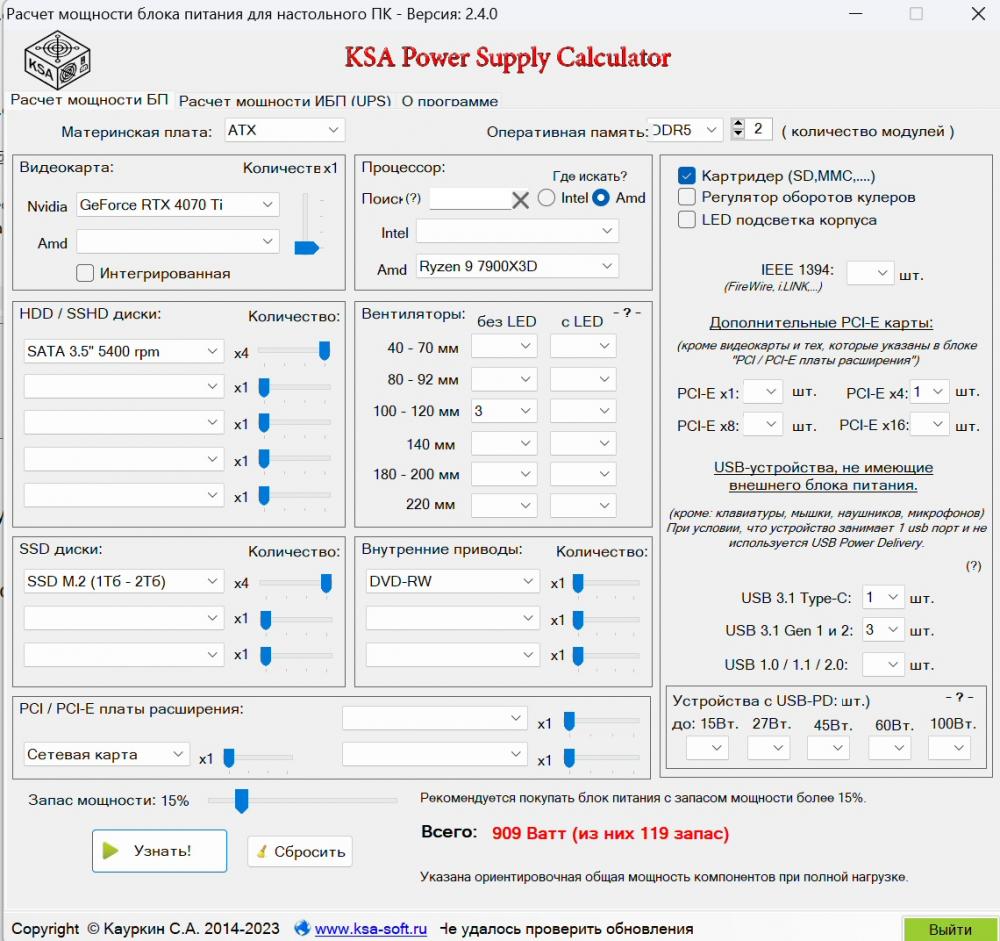Expand the Nvidia GeForce RTX 4070 Ti dropdown
Screen dimensions: 1000x941
178,205
